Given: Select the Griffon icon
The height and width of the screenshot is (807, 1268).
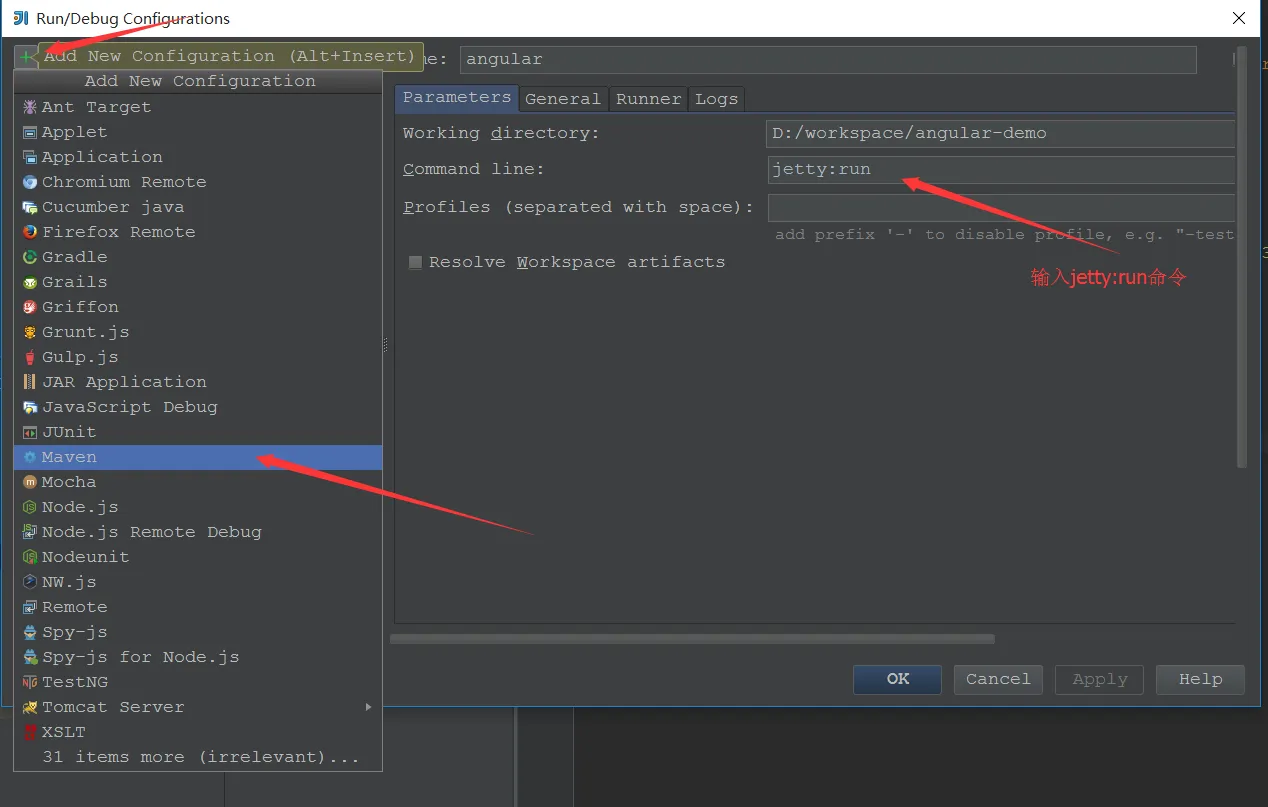Looking at the screenshot, I should click(31, 307).
